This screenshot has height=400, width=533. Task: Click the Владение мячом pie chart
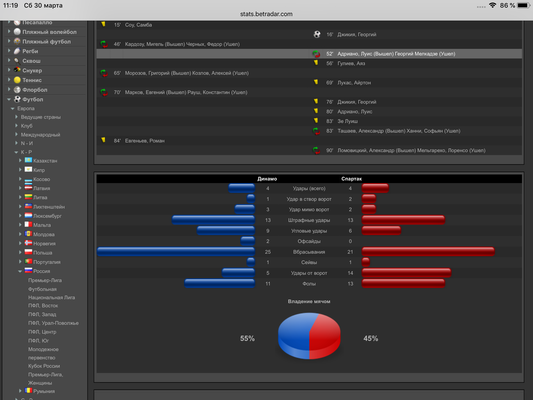coord(309,336)
